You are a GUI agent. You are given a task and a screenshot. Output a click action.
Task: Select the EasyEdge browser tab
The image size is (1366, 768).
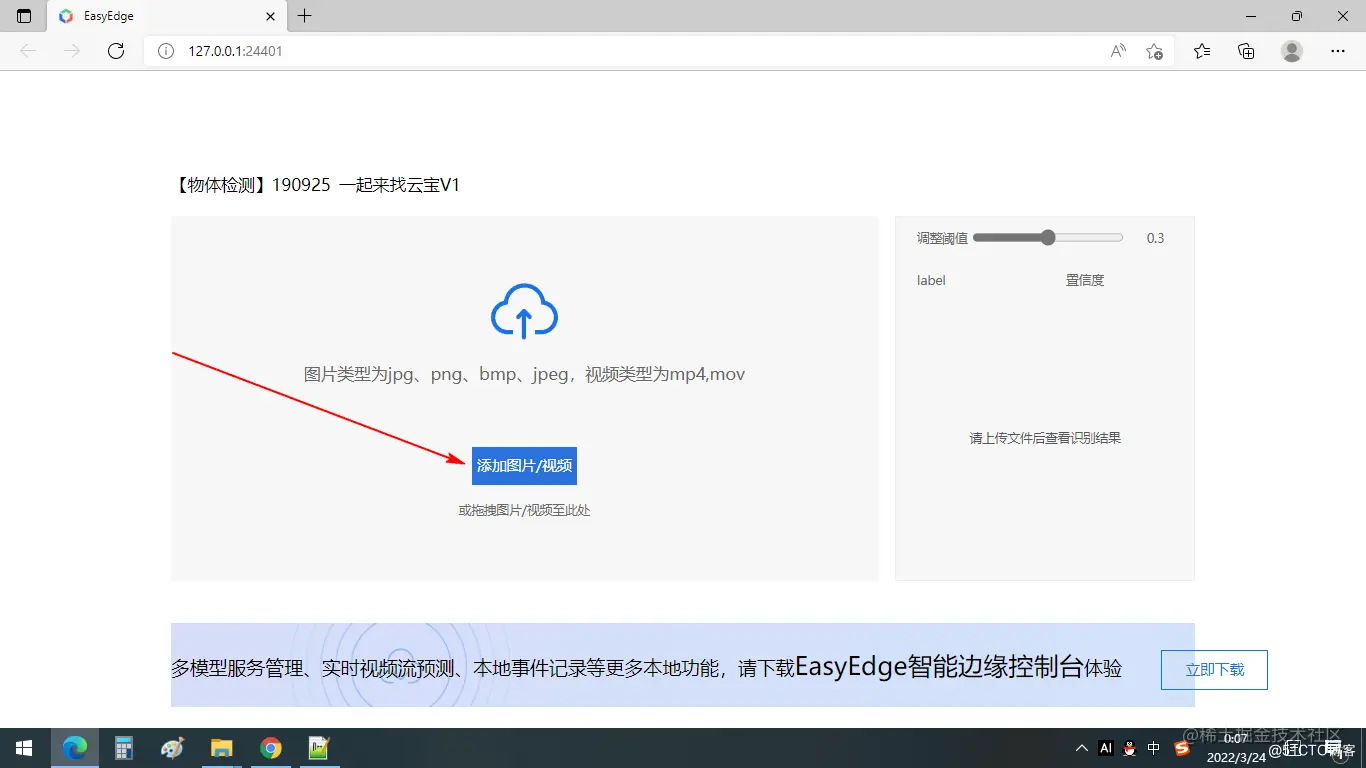pos(166,16)
